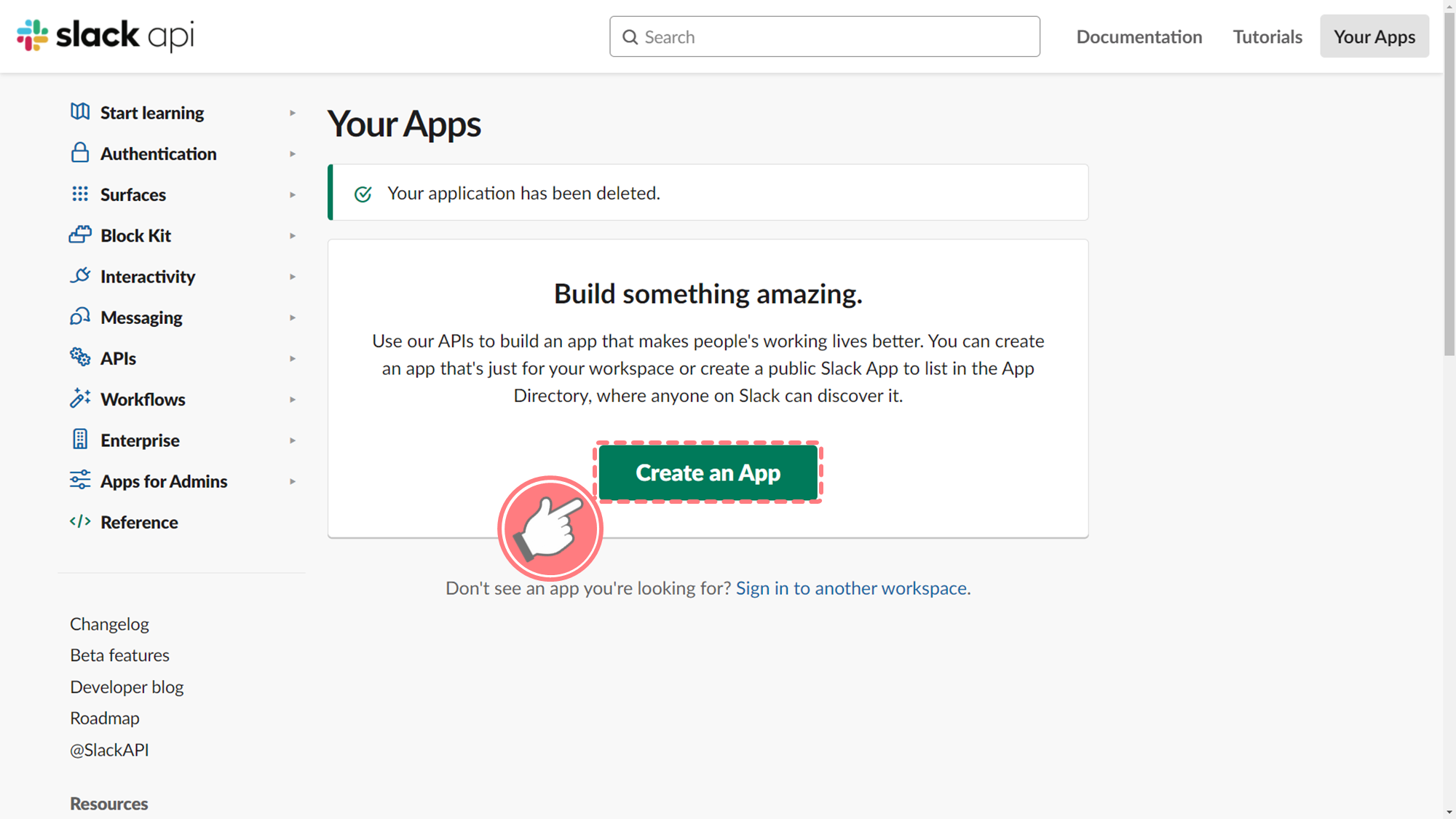This screenshot has height=819, width=1456.
Task: Open Authentication in sidebar
Action: [159, 154]
